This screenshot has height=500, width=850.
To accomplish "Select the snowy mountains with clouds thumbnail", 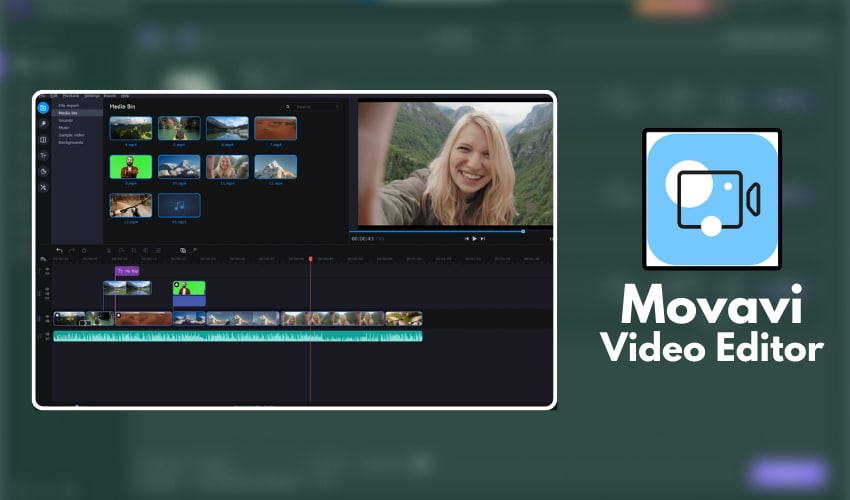I will coord(179,167).
